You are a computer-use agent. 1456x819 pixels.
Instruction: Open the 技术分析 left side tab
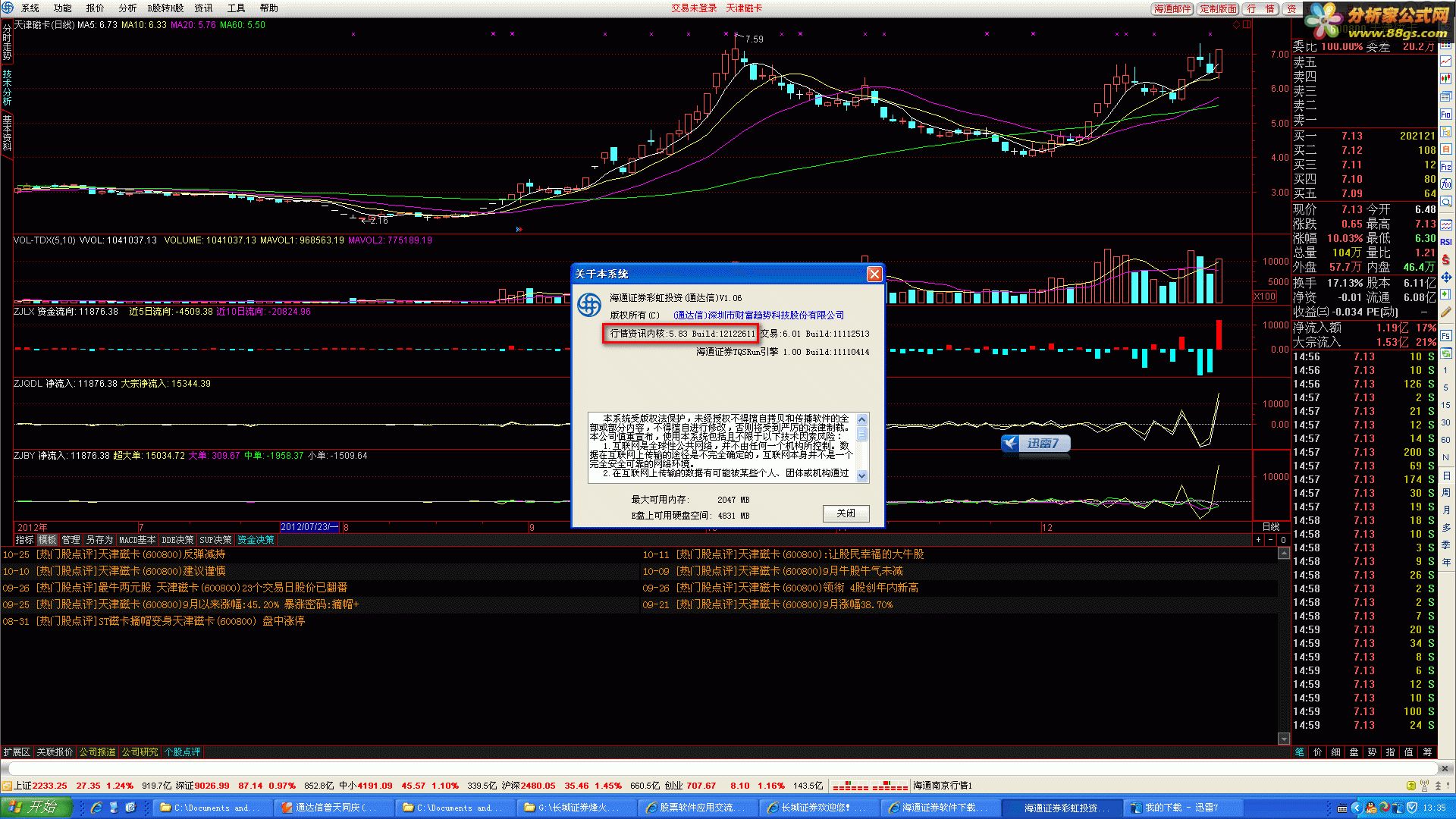pyautogui.click(x=7, y=87)
